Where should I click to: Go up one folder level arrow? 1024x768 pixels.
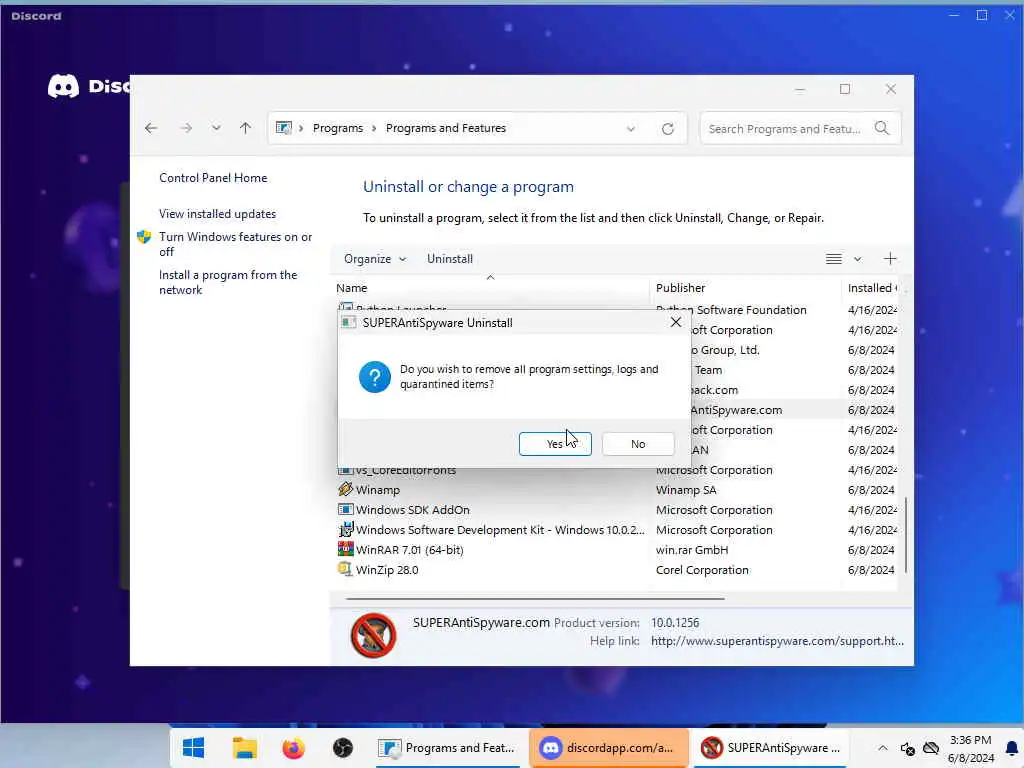click(x=246, y=128)
